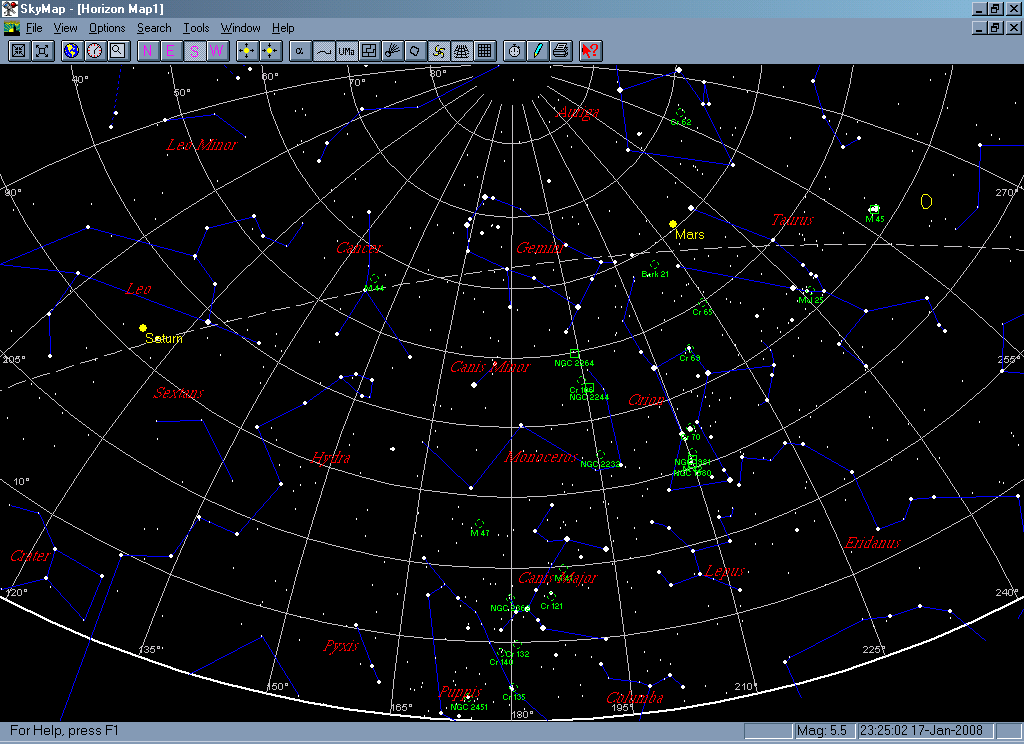Toggle deep sky galaxy spiral icon
This screenshot has height=744, width=1024.
pos(439,51)
